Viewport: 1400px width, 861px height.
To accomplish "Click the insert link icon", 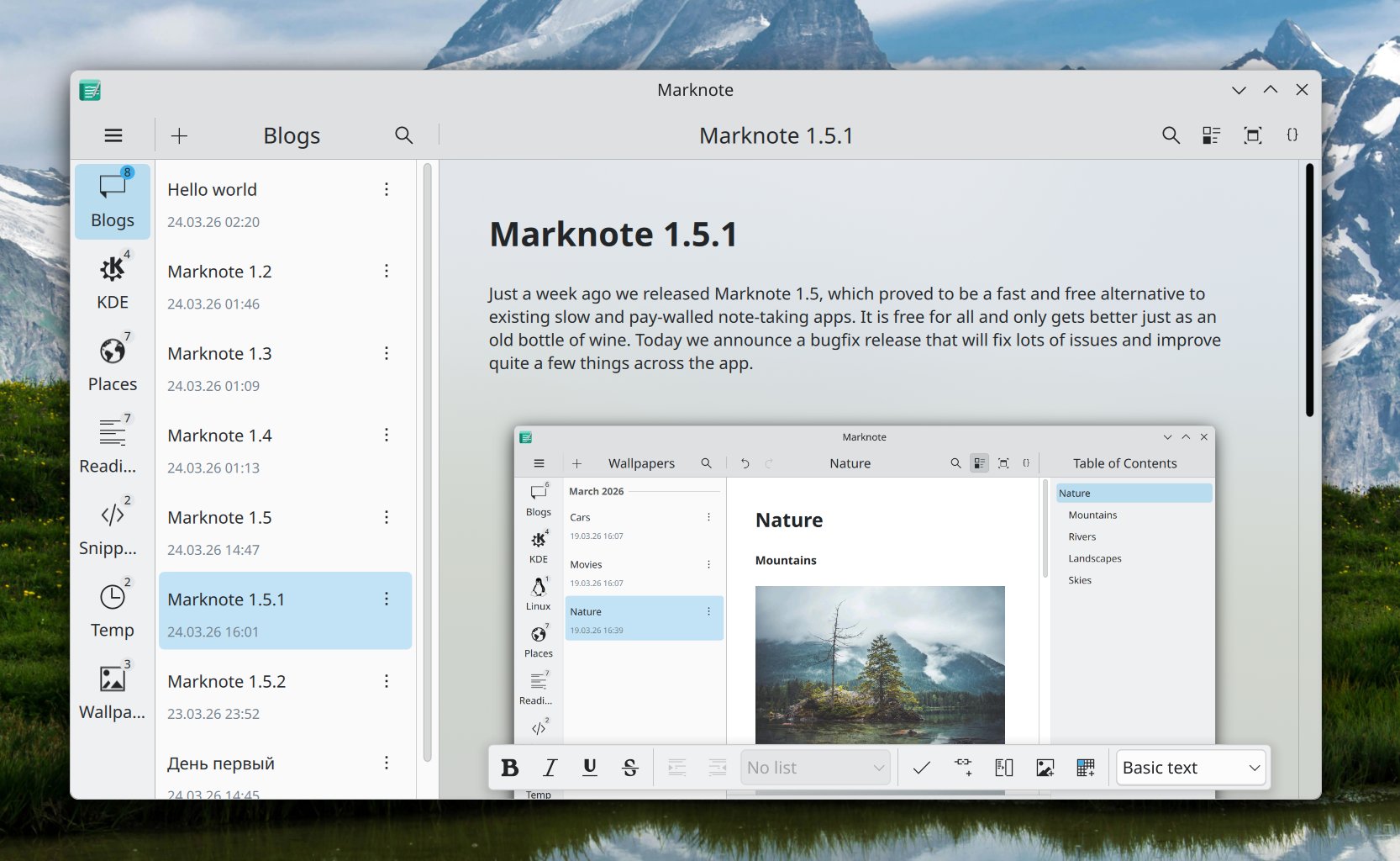I will (x=963, y=768).
